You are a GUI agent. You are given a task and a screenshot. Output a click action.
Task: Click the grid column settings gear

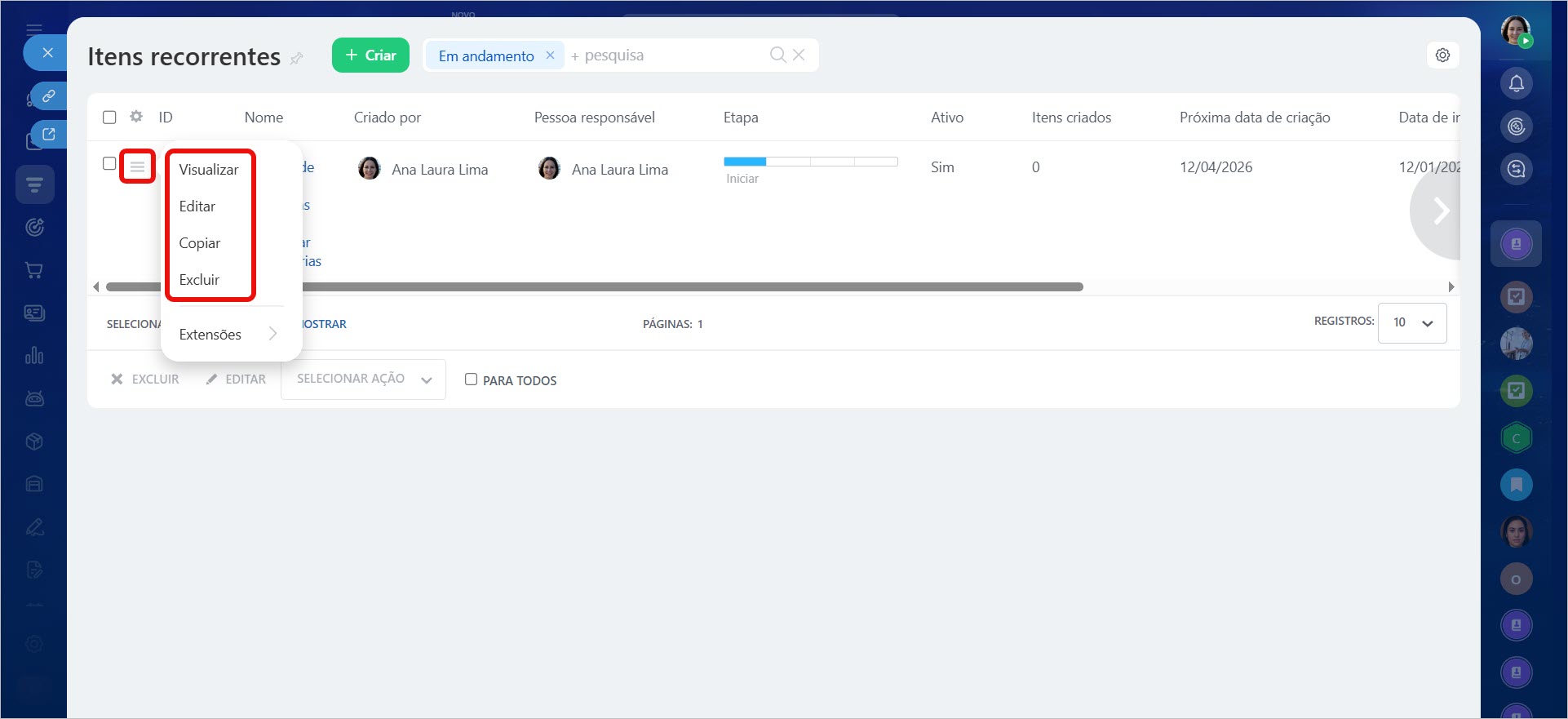(x=136, y=117)
